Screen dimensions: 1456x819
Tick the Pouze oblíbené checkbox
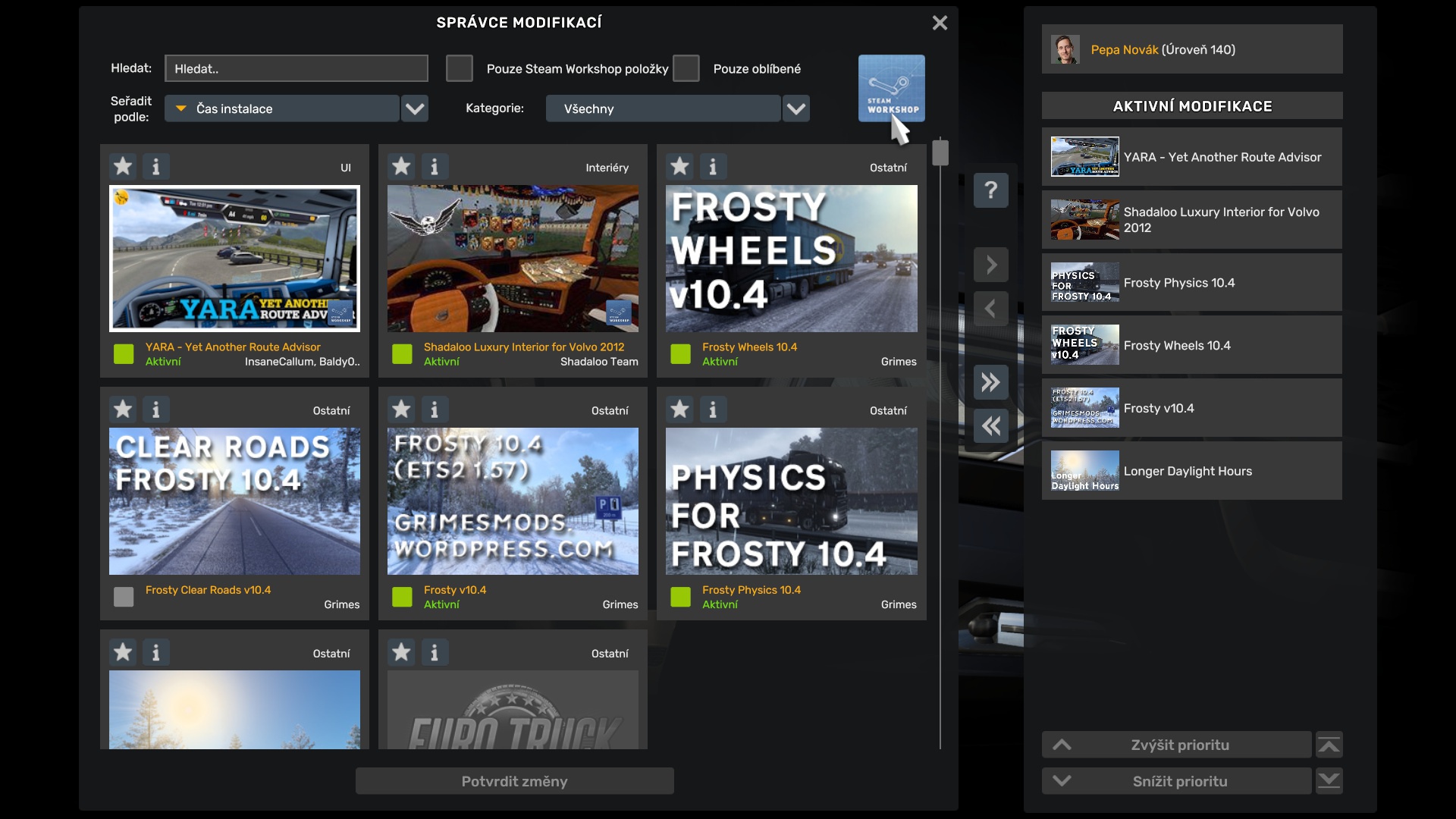[686, 68]
